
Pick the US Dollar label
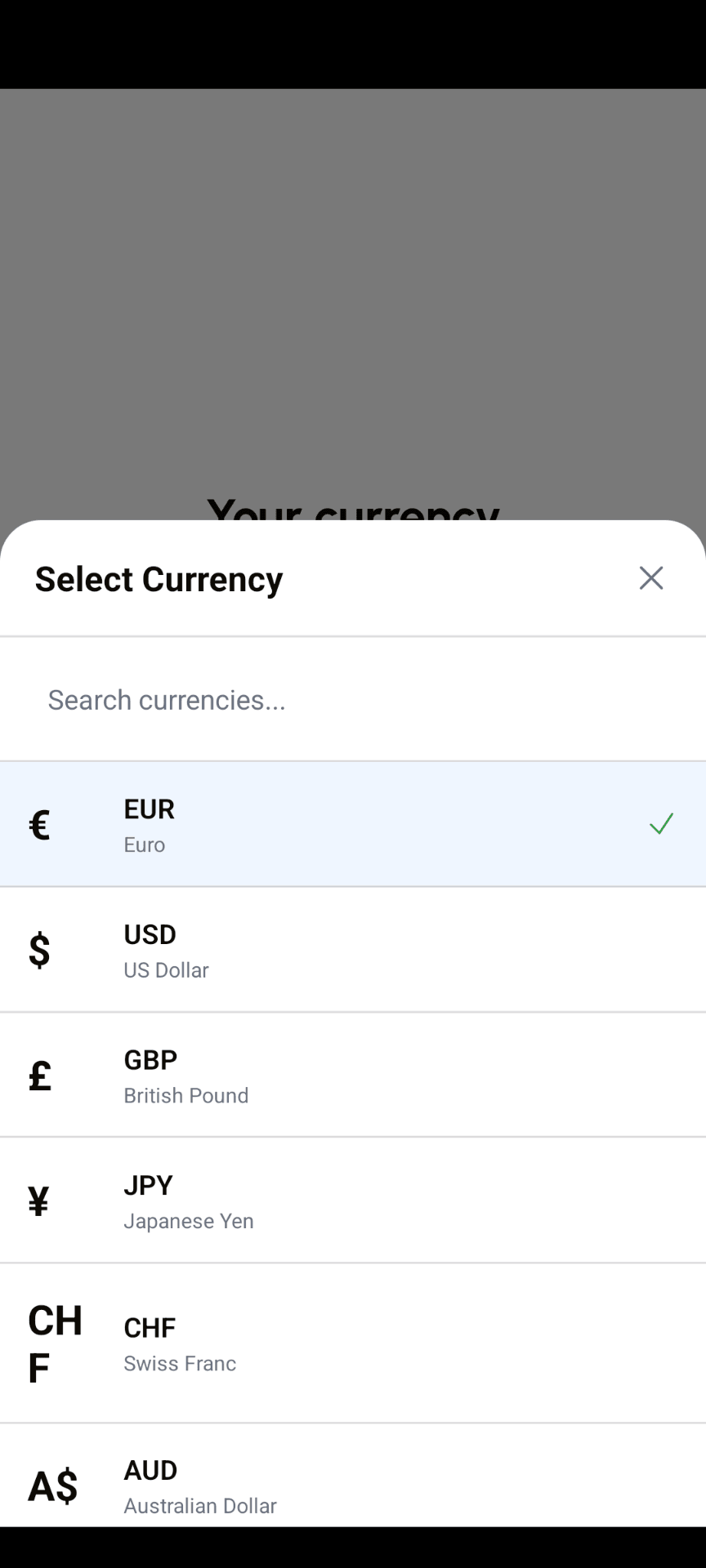click(x=166, y=970)
